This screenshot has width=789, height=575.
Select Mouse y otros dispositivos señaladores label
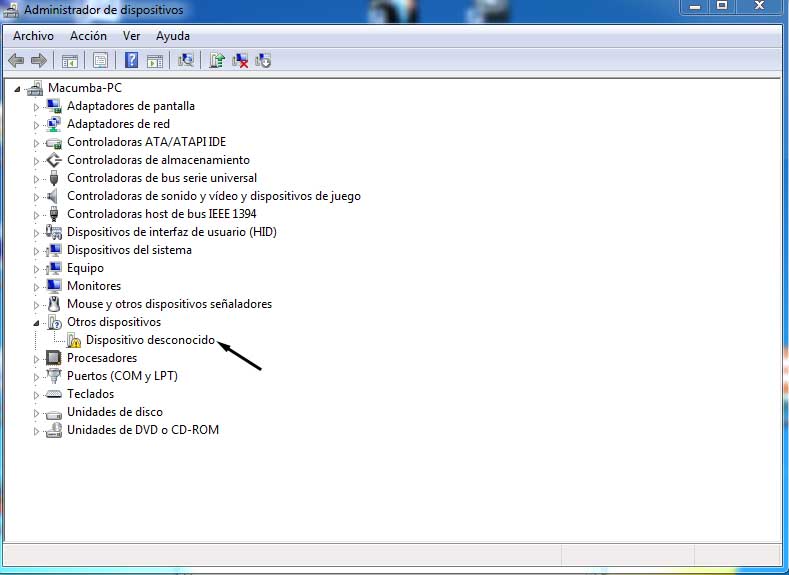[x=170, y=304]
